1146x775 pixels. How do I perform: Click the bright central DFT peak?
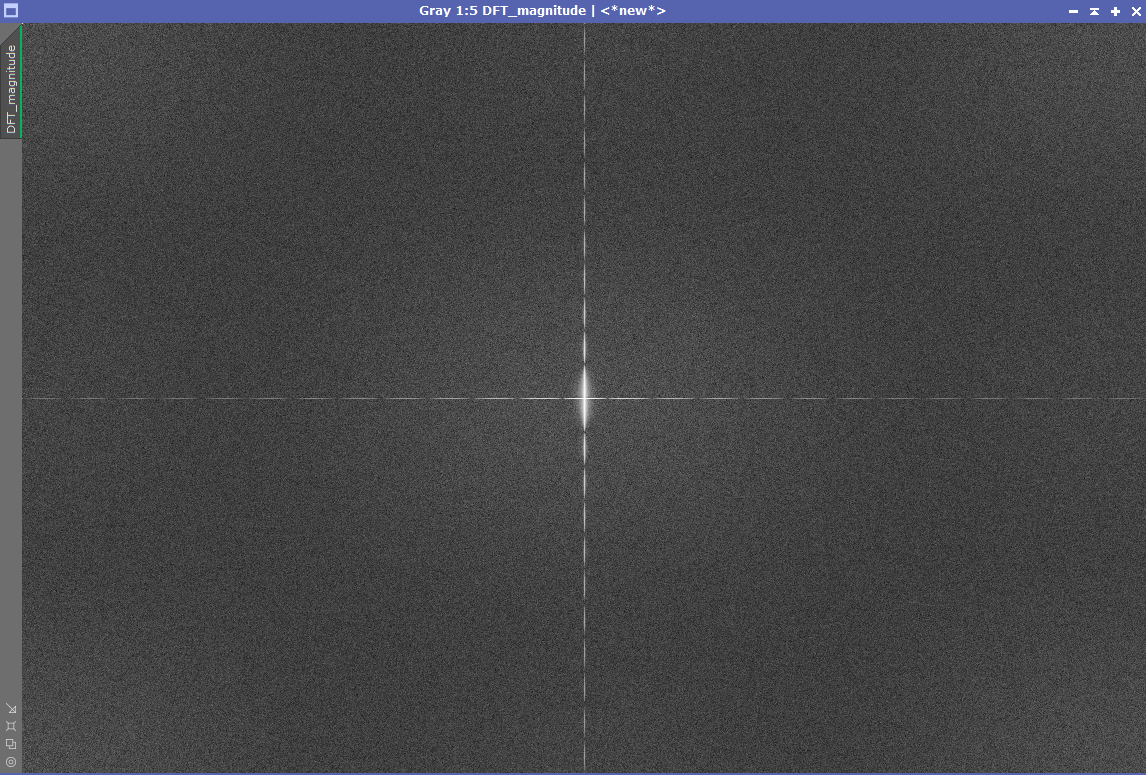point(585,398)
